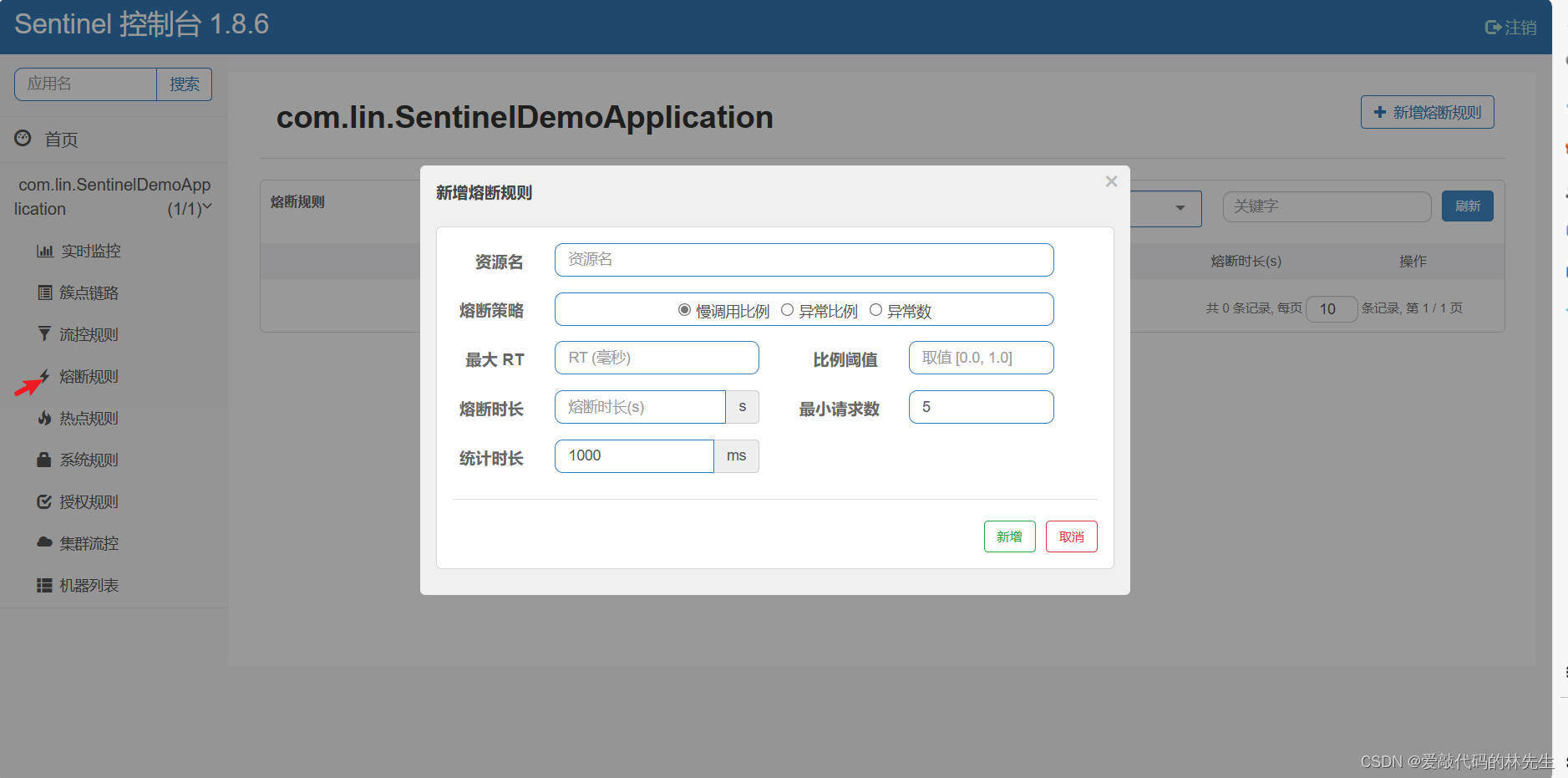The image size is (1568, 778).
Task: Click the 熔断规则 panel heading
Action: (x=297, y=201)
